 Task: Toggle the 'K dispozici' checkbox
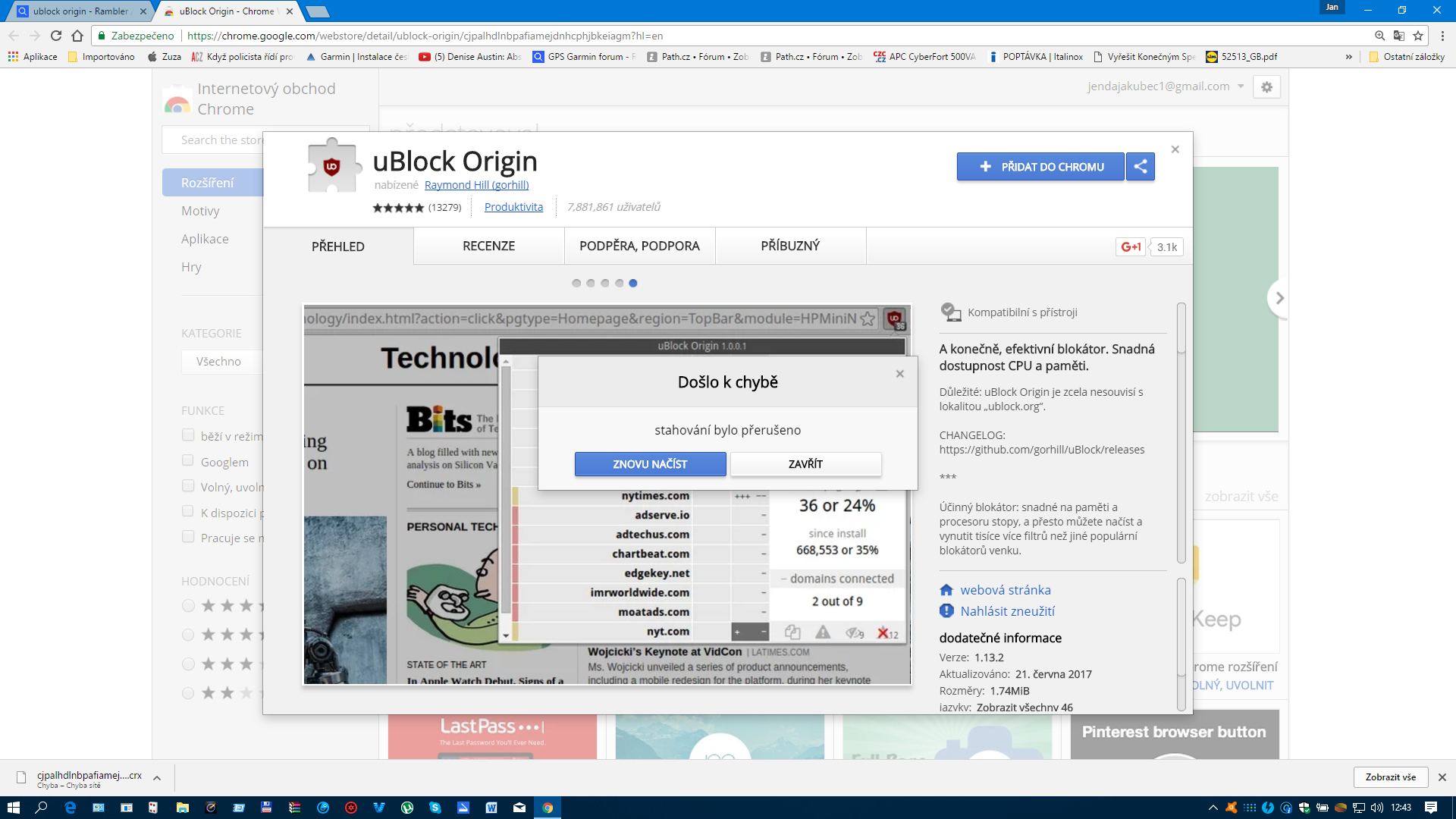(x=188, y=511)
